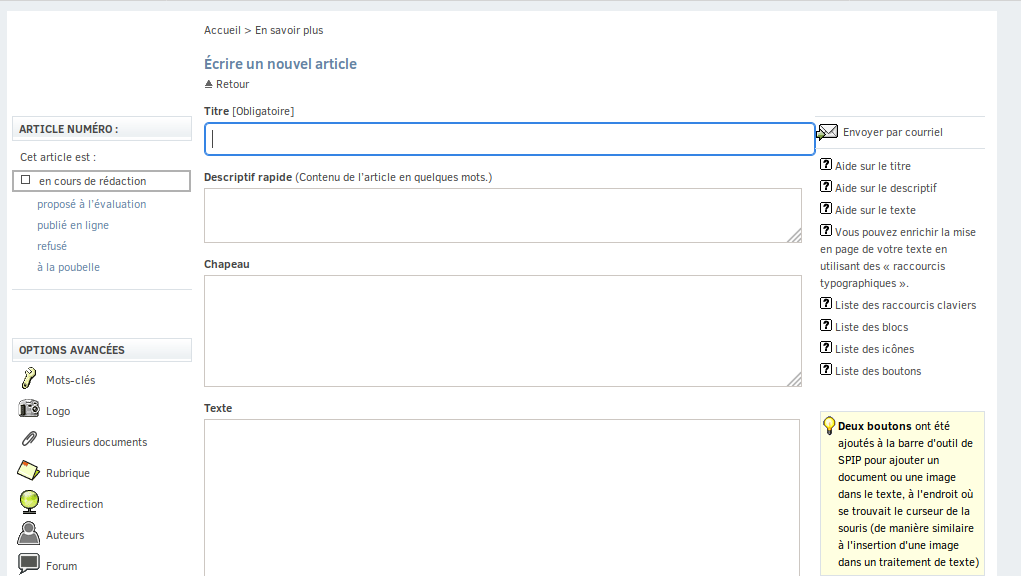Image resolution: width=1021 pixels, height=576 pixels.
Task: Open Liste des icônes link
Action: [874, 350]
